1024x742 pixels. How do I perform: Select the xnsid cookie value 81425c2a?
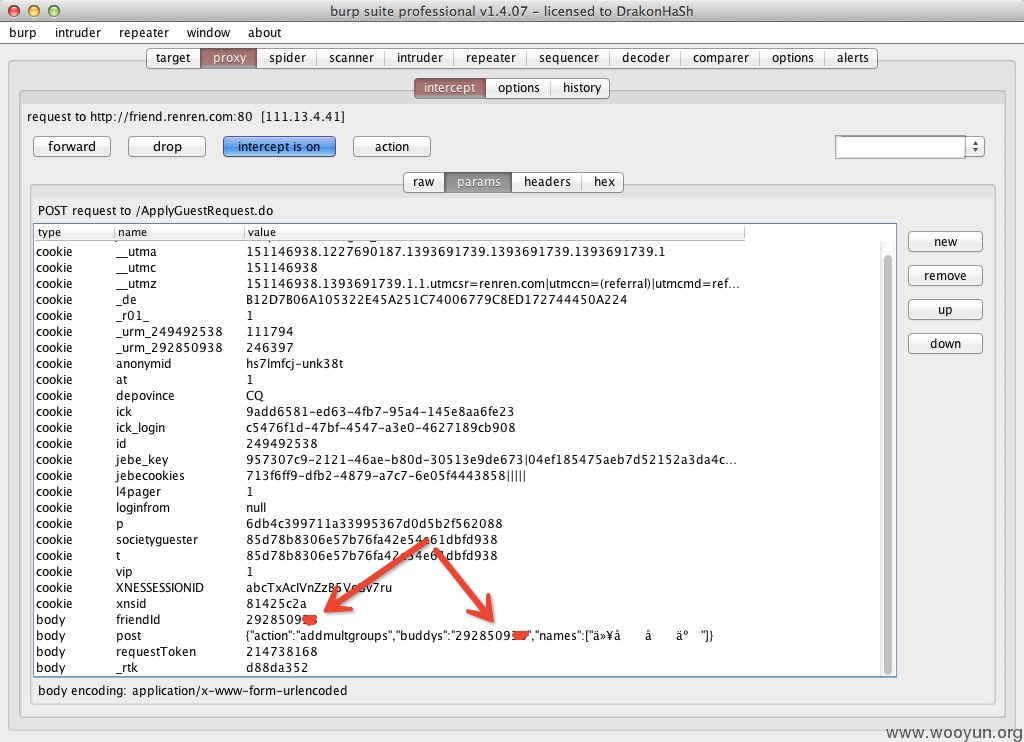[276, 604]
